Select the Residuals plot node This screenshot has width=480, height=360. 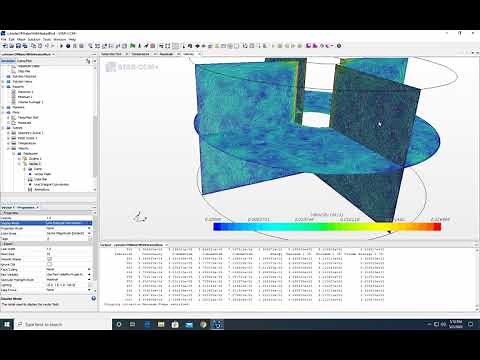point(24,123)
